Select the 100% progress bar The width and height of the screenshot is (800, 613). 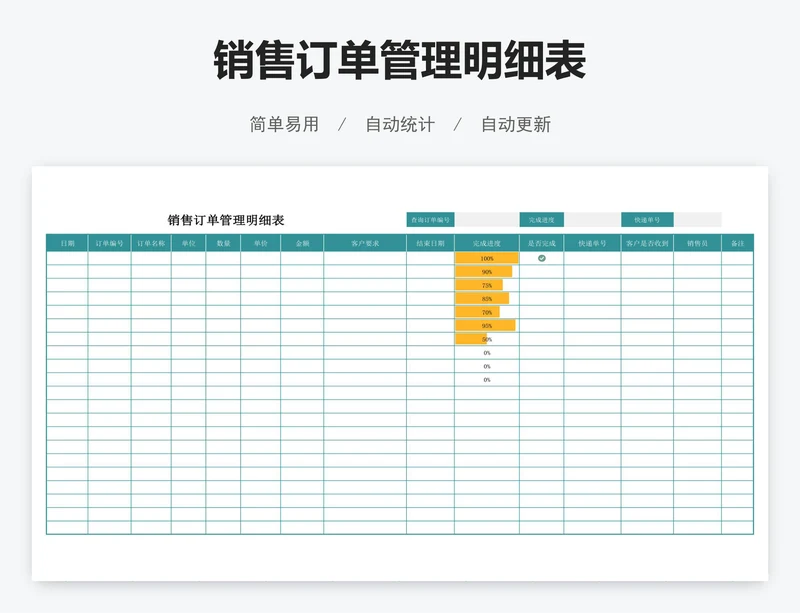[487, 258]
